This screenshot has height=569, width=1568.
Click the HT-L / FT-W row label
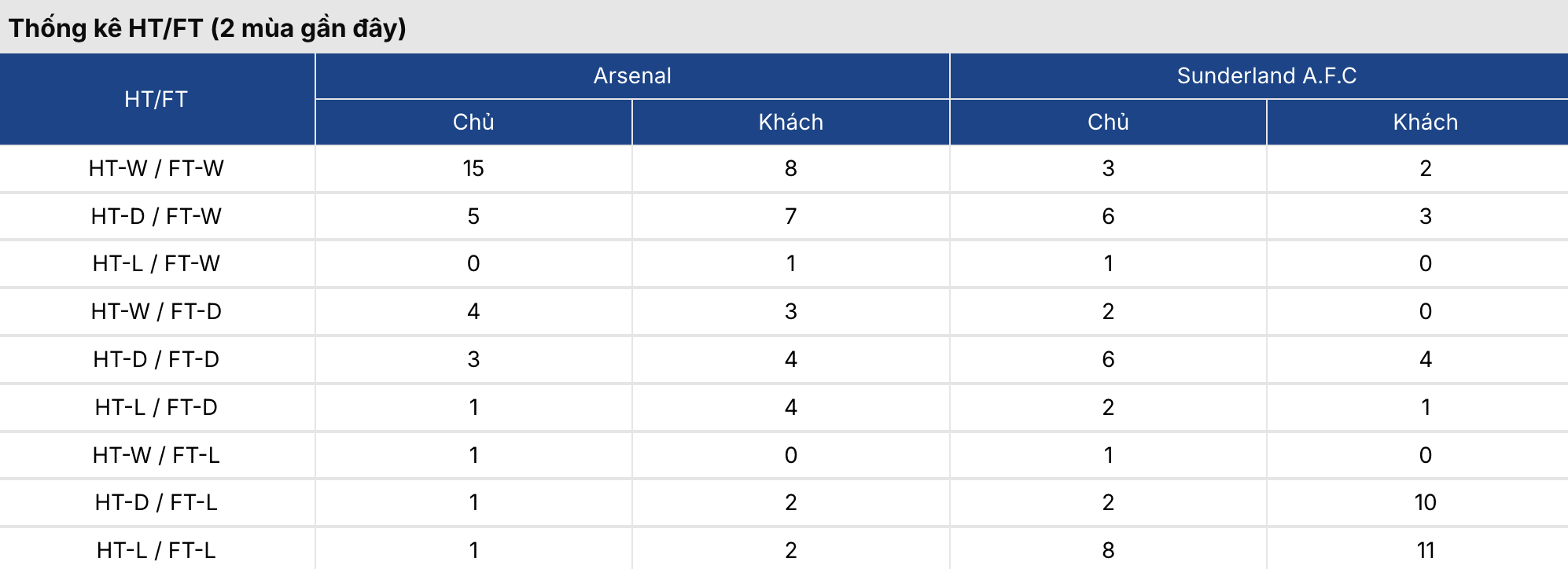[156, 263]
